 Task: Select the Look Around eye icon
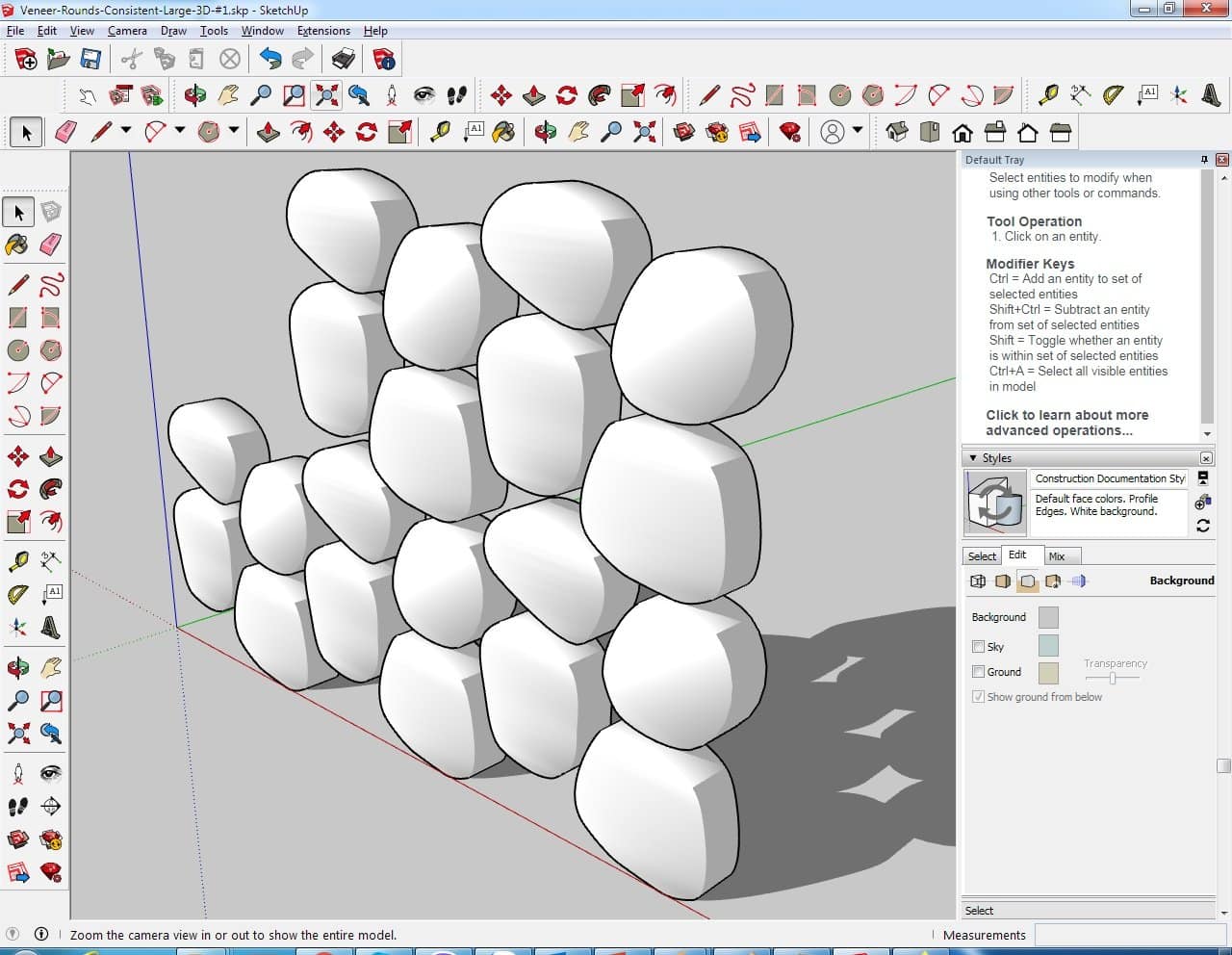click(423, 95)
